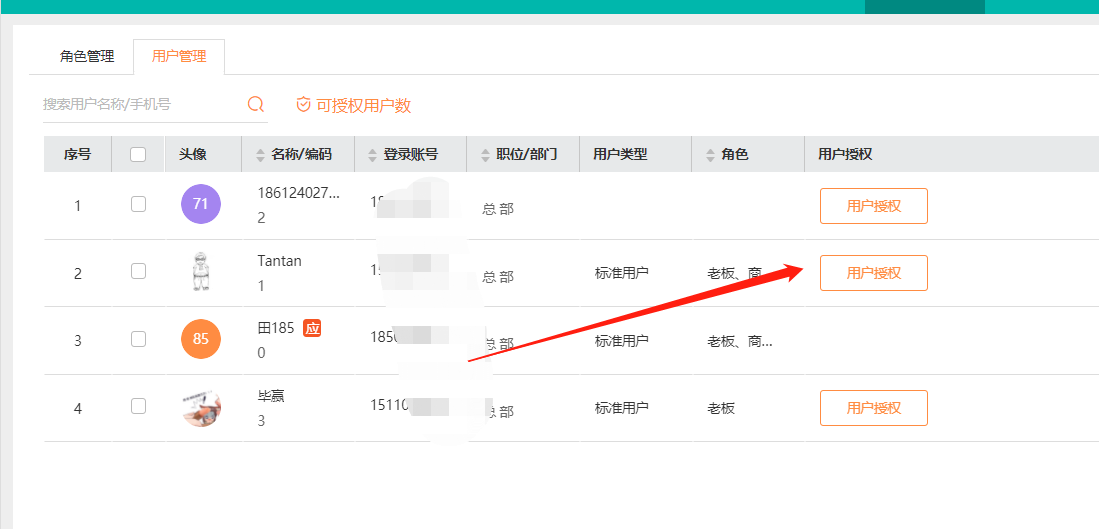Image resolution: width=1099 pixels, height=529 pixels.
Task: Sort by 角色 column arrows
Action: tap(711, 155)
